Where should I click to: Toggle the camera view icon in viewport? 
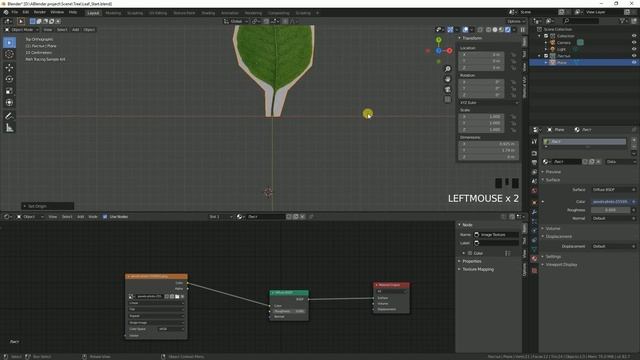tap(448, 89)
